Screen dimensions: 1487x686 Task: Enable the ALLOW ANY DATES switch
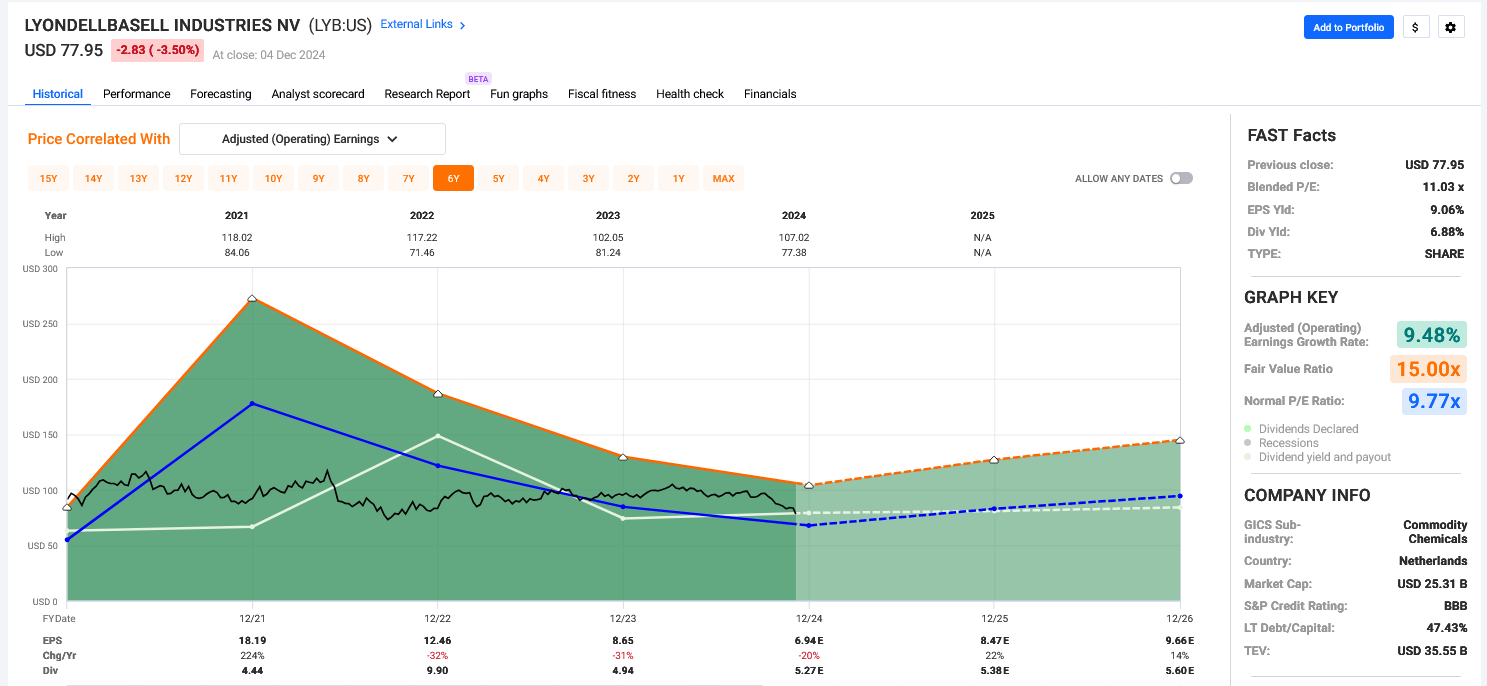click(1180, 176)
